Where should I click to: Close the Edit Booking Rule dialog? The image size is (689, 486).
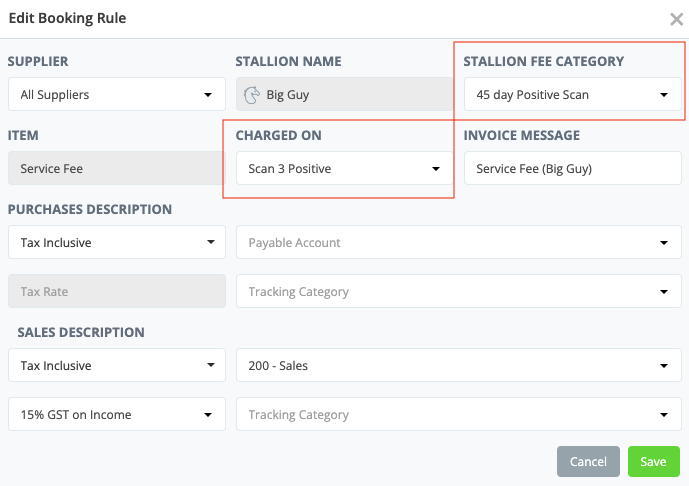tap(676, 19)
